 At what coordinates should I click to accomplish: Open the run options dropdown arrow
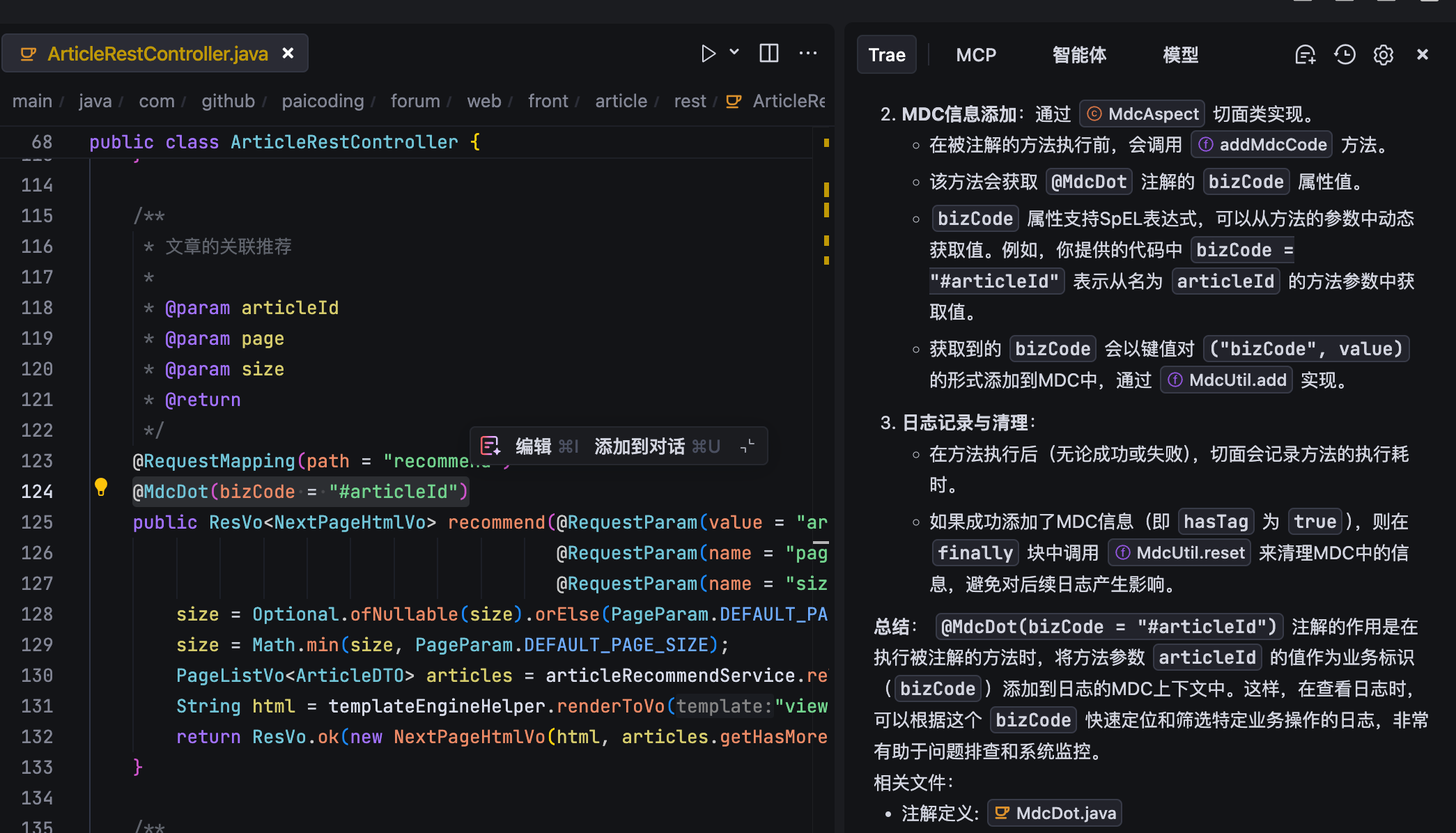pos(734,52)
